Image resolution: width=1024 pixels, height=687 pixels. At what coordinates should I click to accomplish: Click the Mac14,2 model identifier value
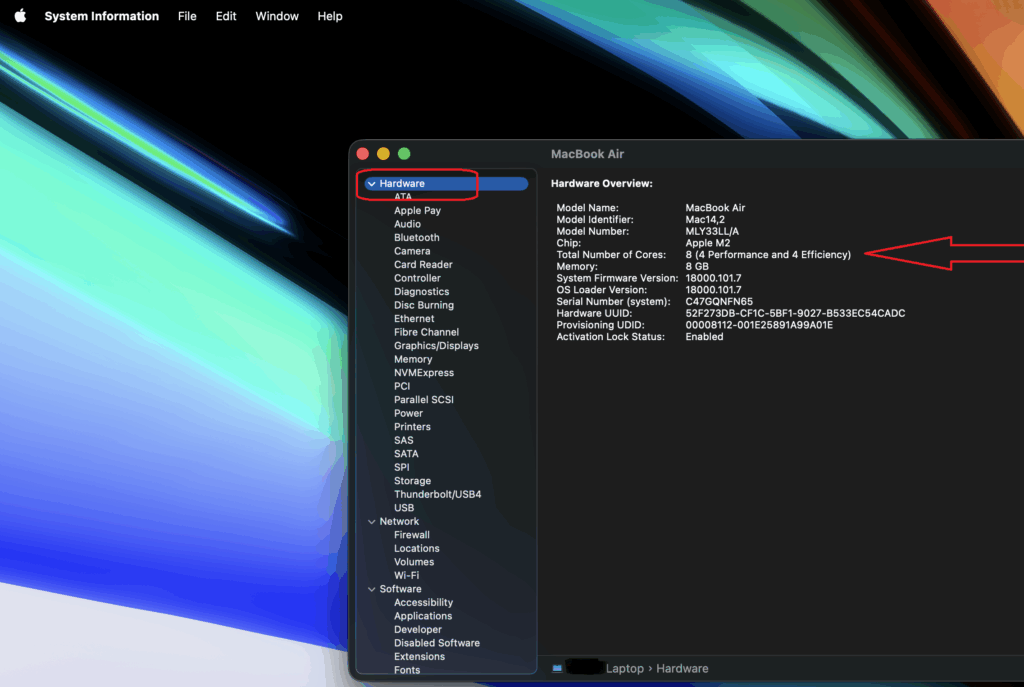click(705, 219)
